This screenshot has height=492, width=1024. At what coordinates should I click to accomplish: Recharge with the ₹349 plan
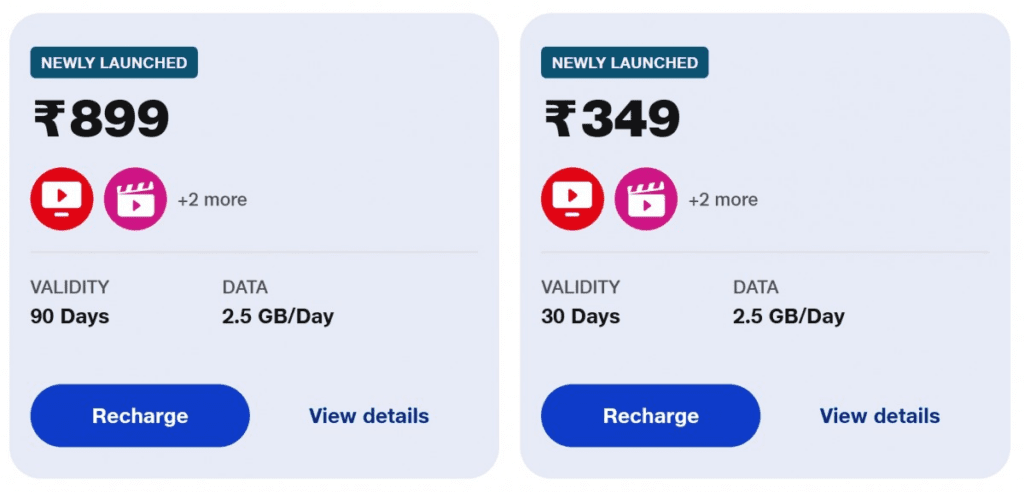pos(650,416)
